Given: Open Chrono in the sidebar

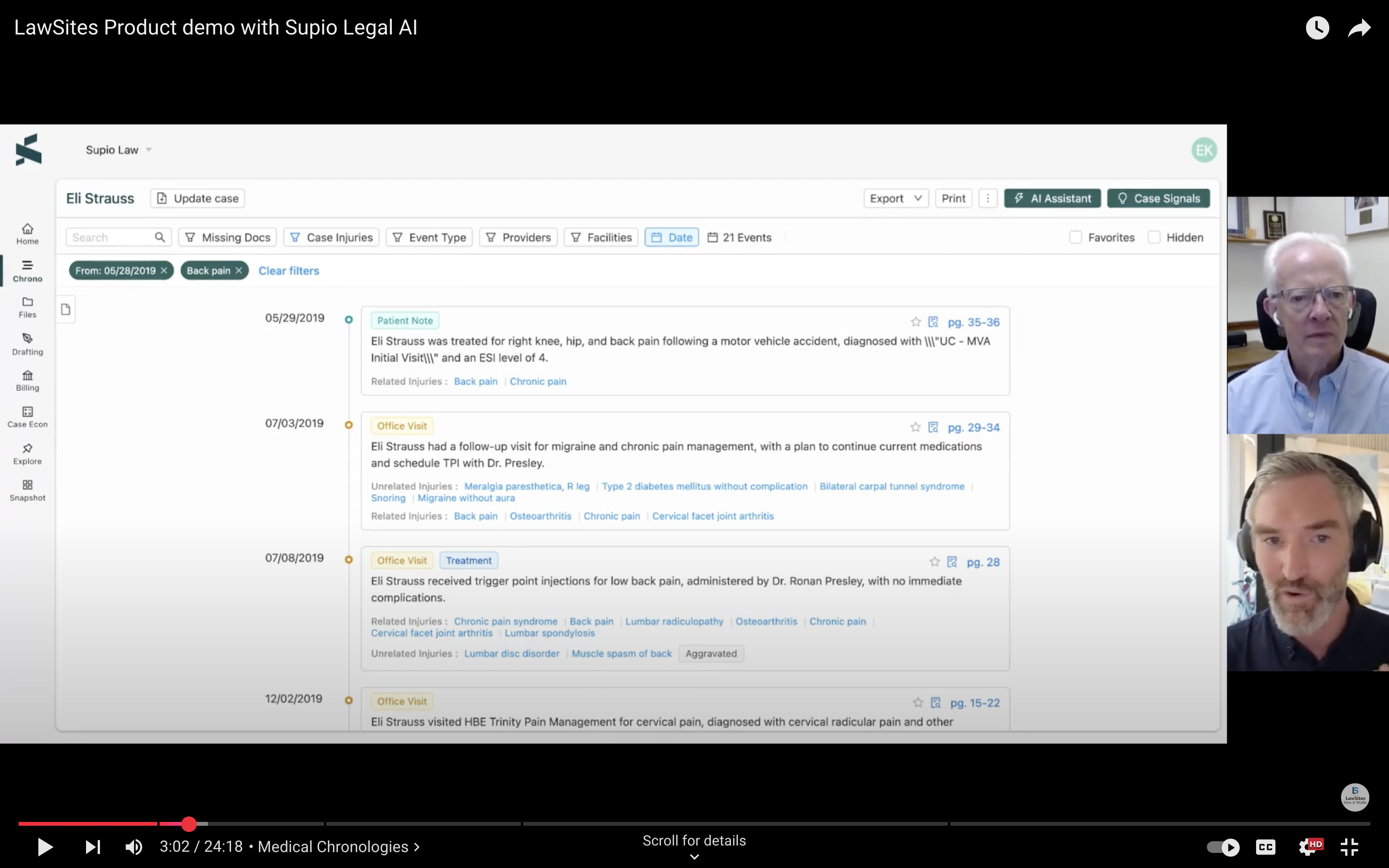Looking at the screenshot, I should [x=28, y=271].
